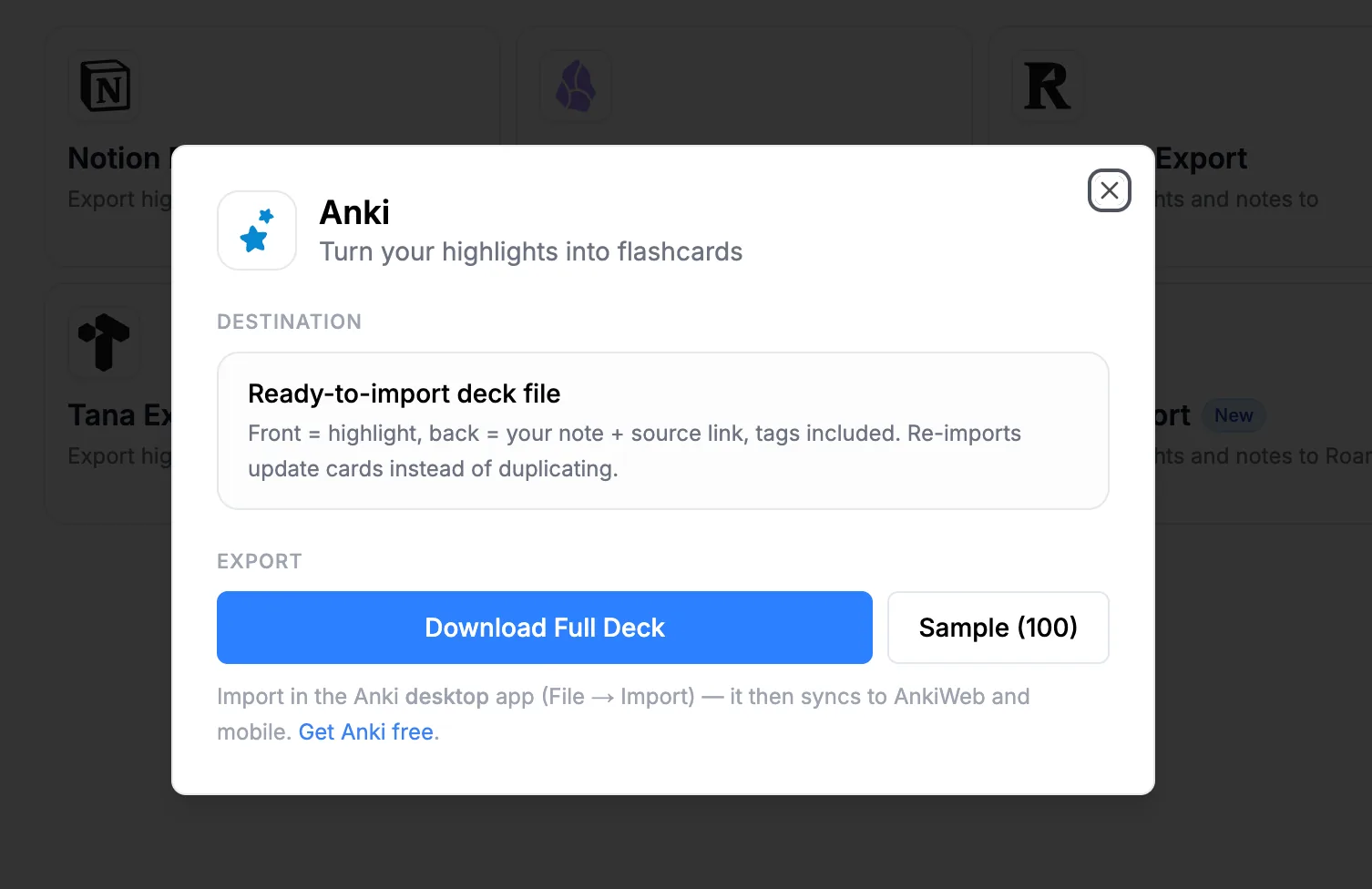Viewport: 1372px width, 889px height.
Task: Download the full Anki deck
Action: (545, 628)
